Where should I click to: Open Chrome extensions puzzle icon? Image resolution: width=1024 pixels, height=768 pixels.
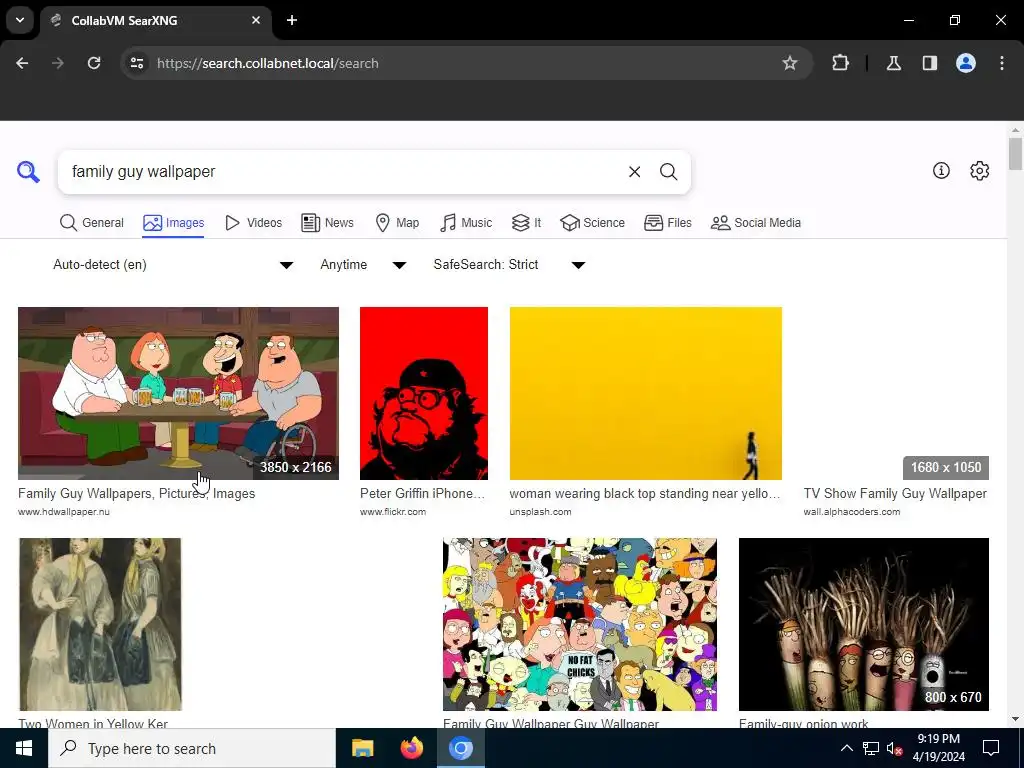(840, 63)
